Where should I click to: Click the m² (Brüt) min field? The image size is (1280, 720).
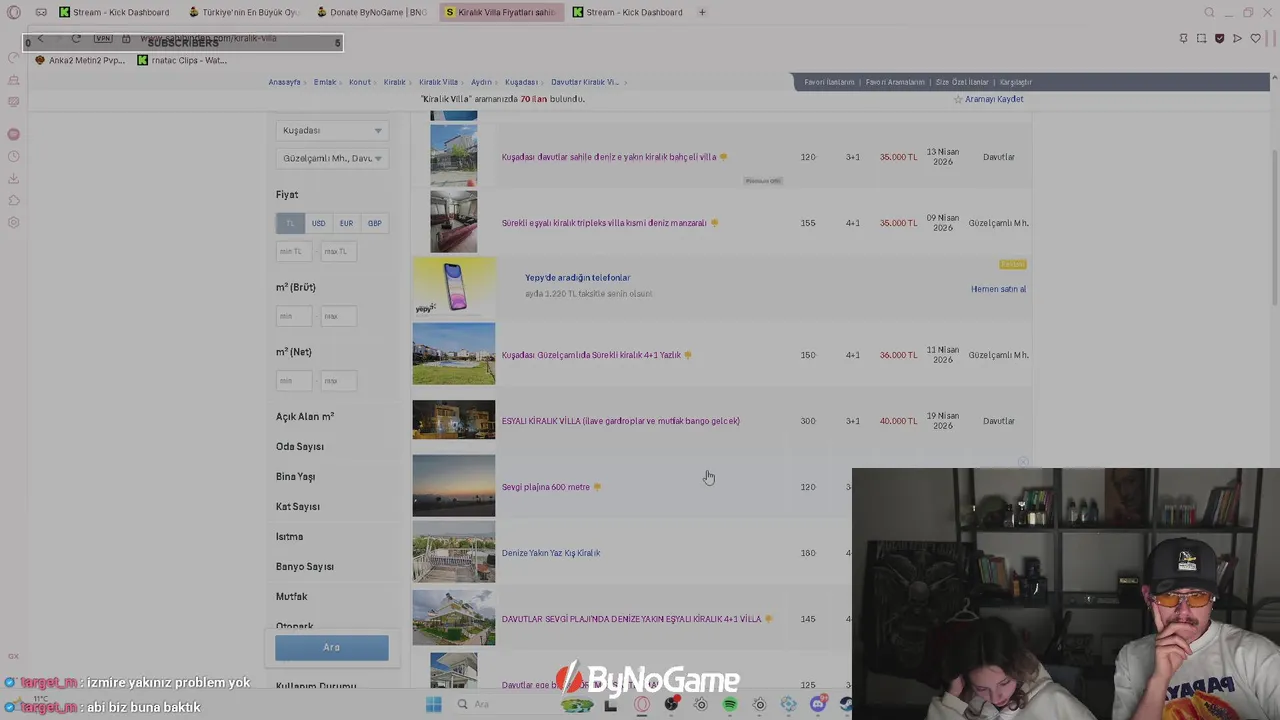(x=296, y=316)
